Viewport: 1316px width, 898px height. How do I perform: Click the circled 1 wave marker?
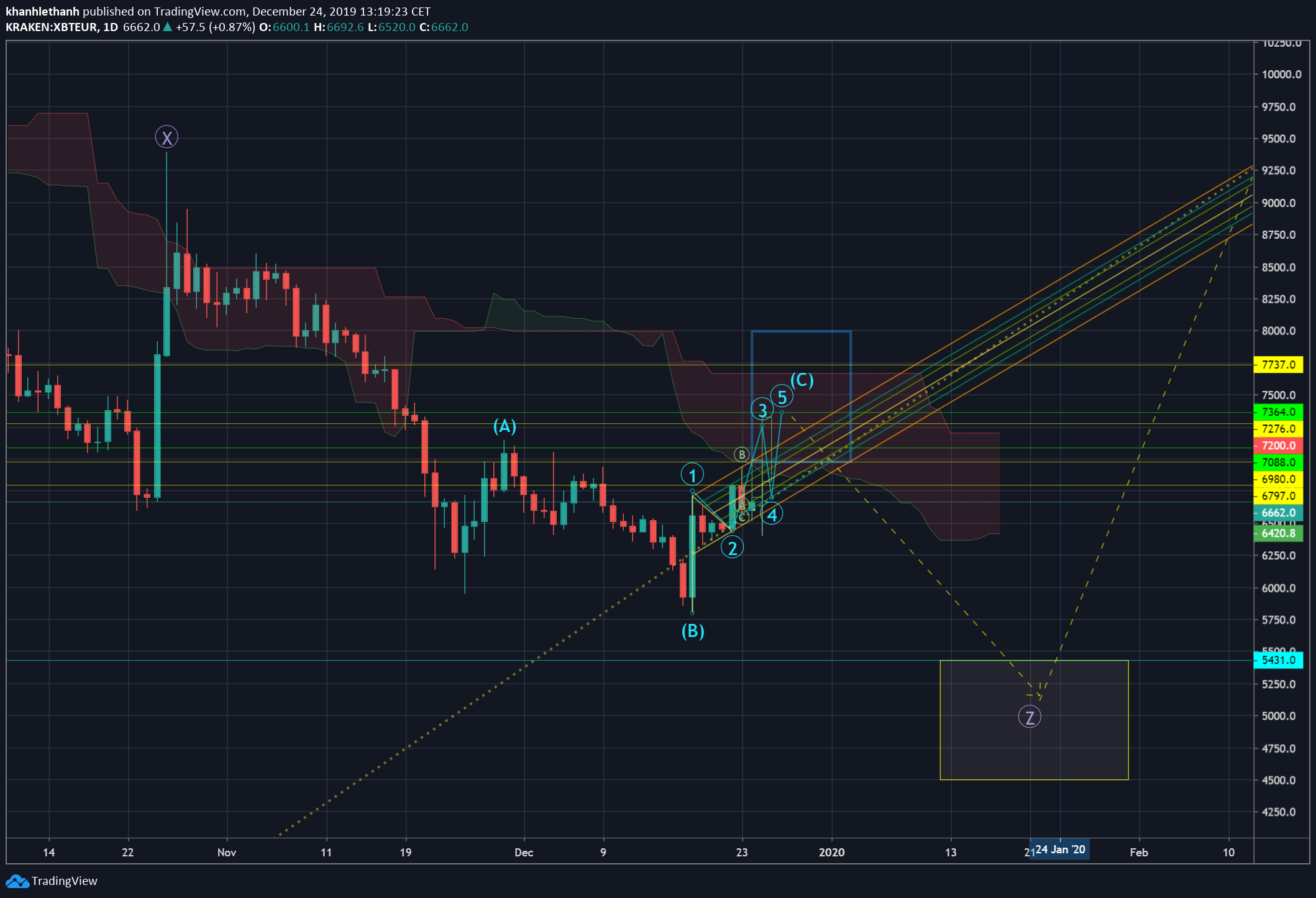692,475
